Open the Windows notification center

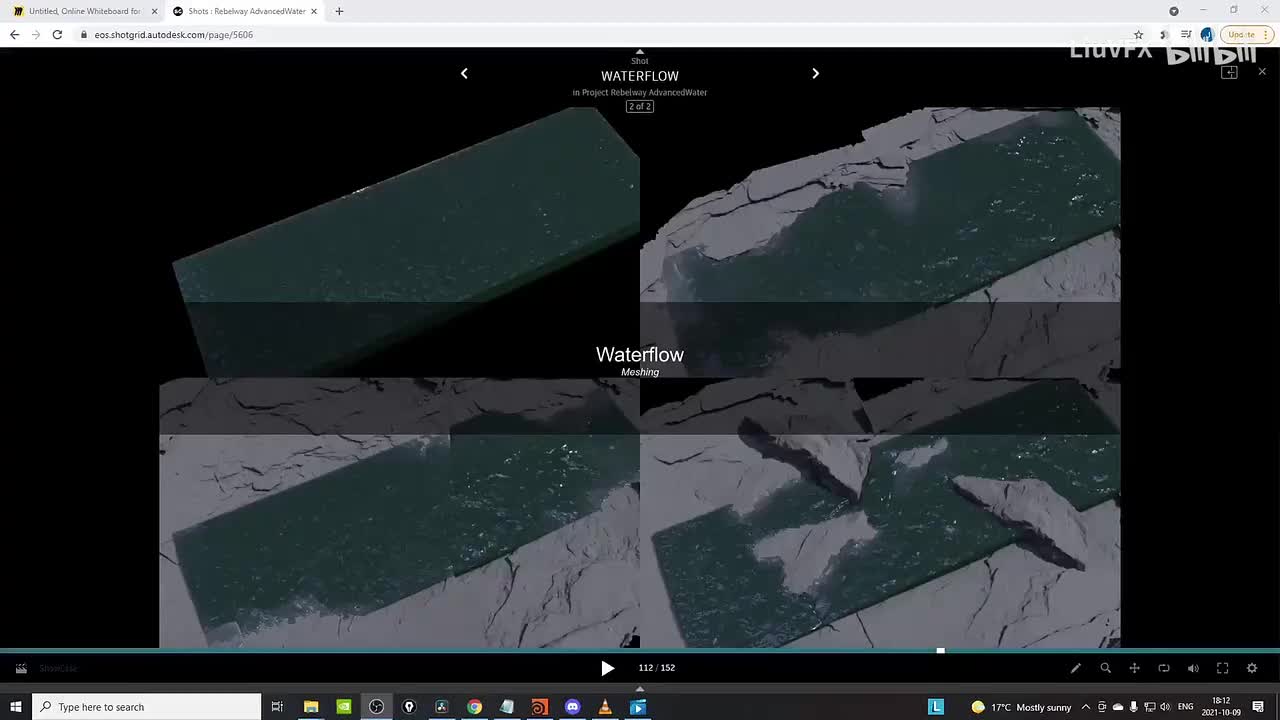tap(1258, 707)
